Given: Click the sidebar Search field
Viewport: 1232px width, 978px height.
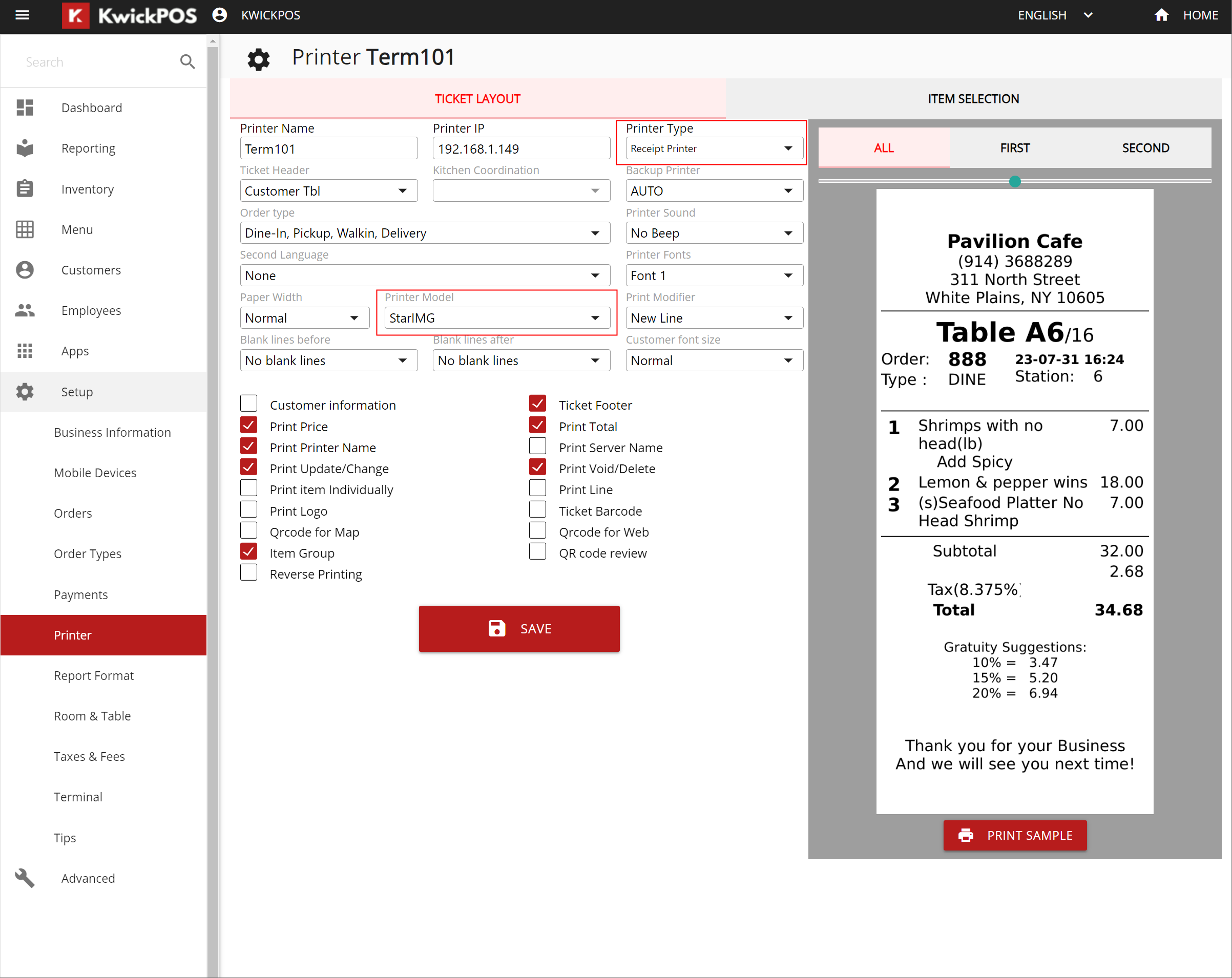Looking at the screenshot, I should (x=97, y=61).
